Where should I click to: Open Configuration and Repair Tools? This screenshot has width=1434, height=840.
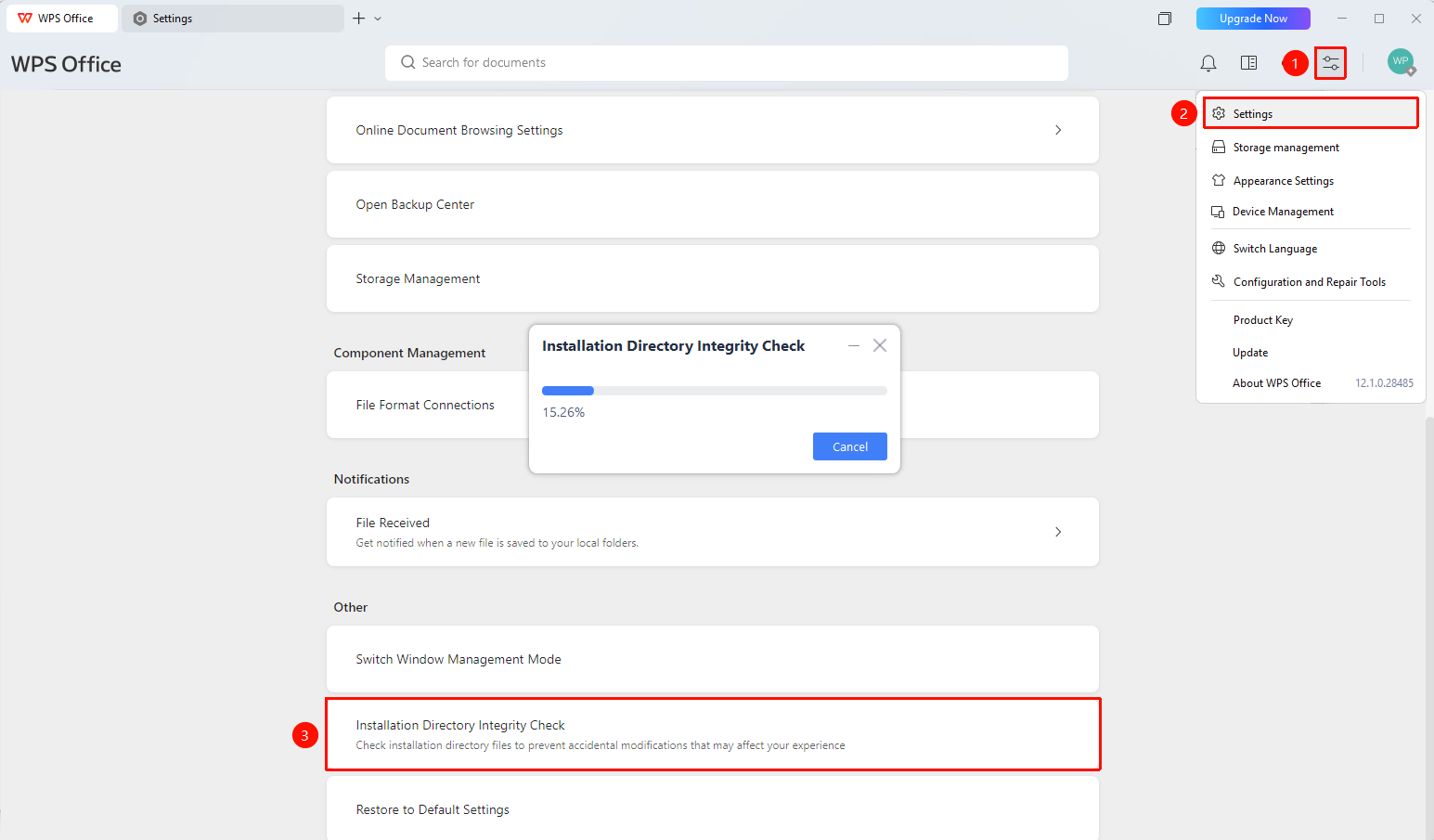1311,282
